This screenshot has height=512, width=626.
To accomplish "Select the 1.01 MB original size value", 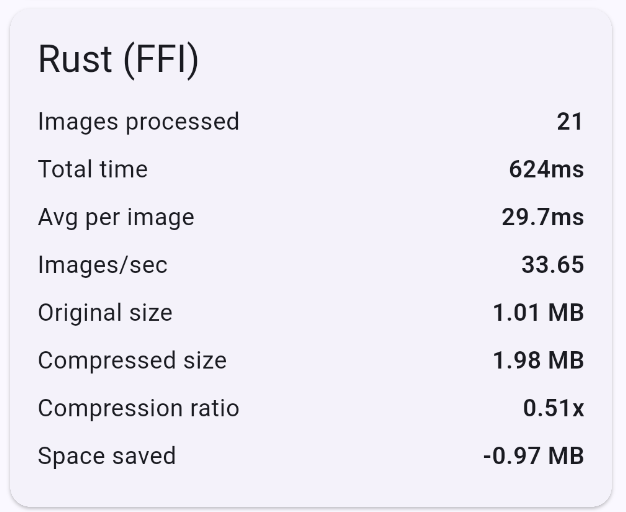I will [538, 313].
